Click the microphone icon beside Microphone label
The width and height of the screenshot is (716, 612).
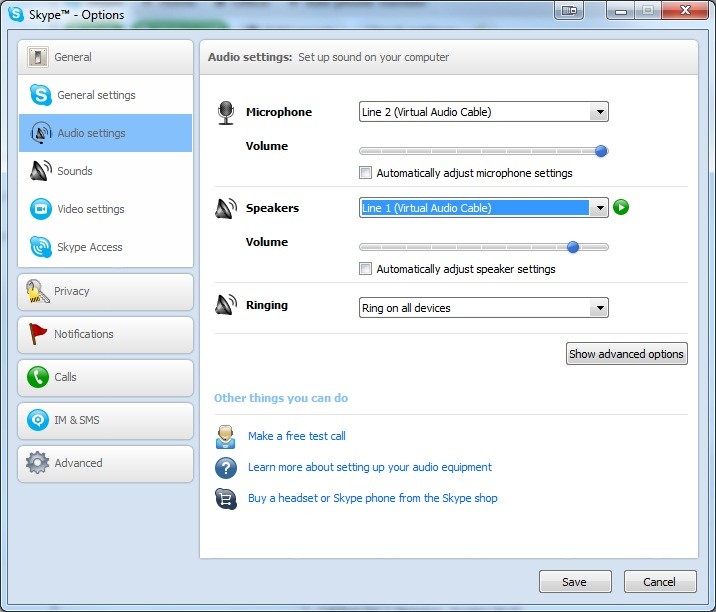[x=226, y=113]
